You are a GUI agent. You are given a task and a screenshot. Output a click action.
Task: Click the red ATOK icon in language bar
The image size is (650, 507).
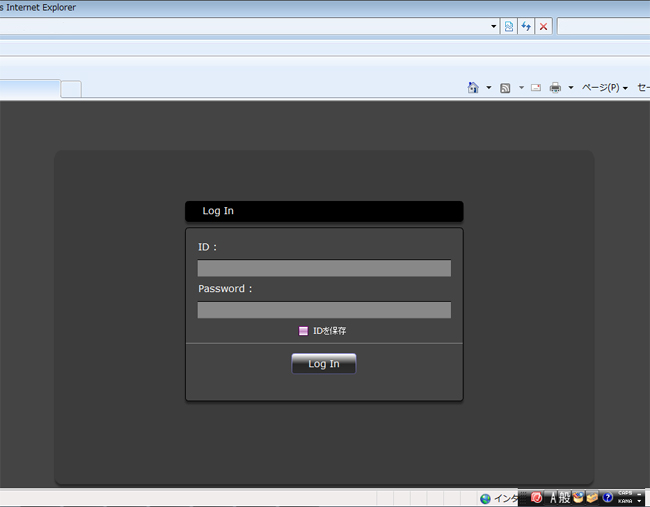(536, 497)
